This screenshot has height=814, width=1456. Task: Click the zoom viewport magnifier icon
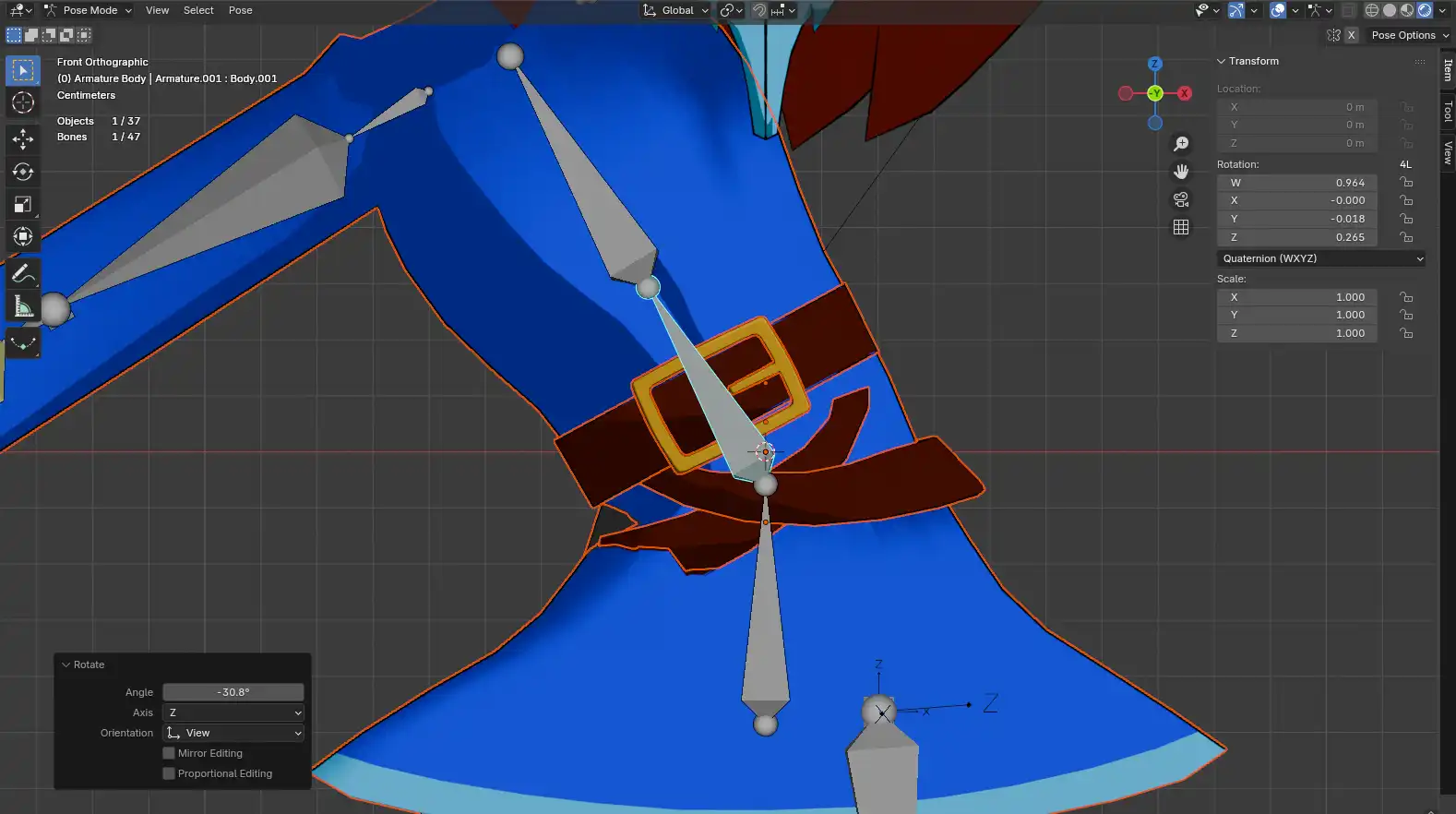click(1181, 144)
